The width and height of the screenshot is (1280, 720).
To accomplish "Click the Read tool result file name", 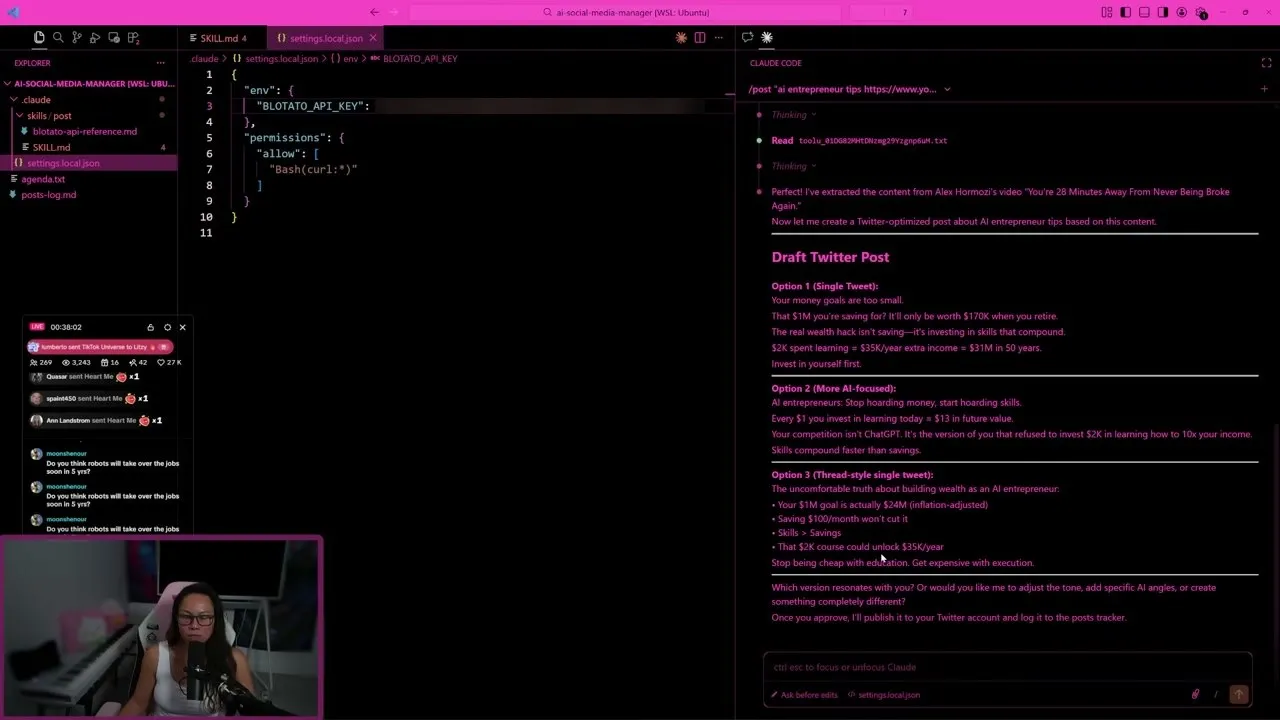I will 873,141.
